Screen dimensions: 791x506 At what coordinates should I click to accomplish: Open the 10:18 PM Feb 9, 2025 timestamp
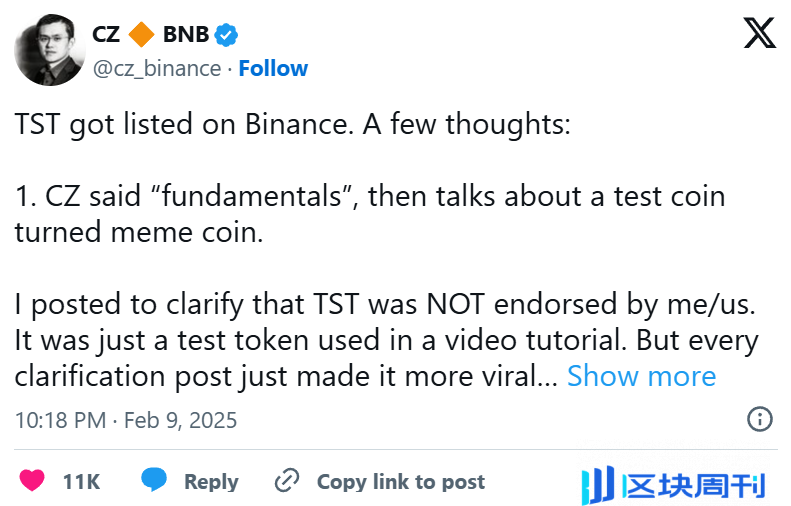[x=126, y=419]
